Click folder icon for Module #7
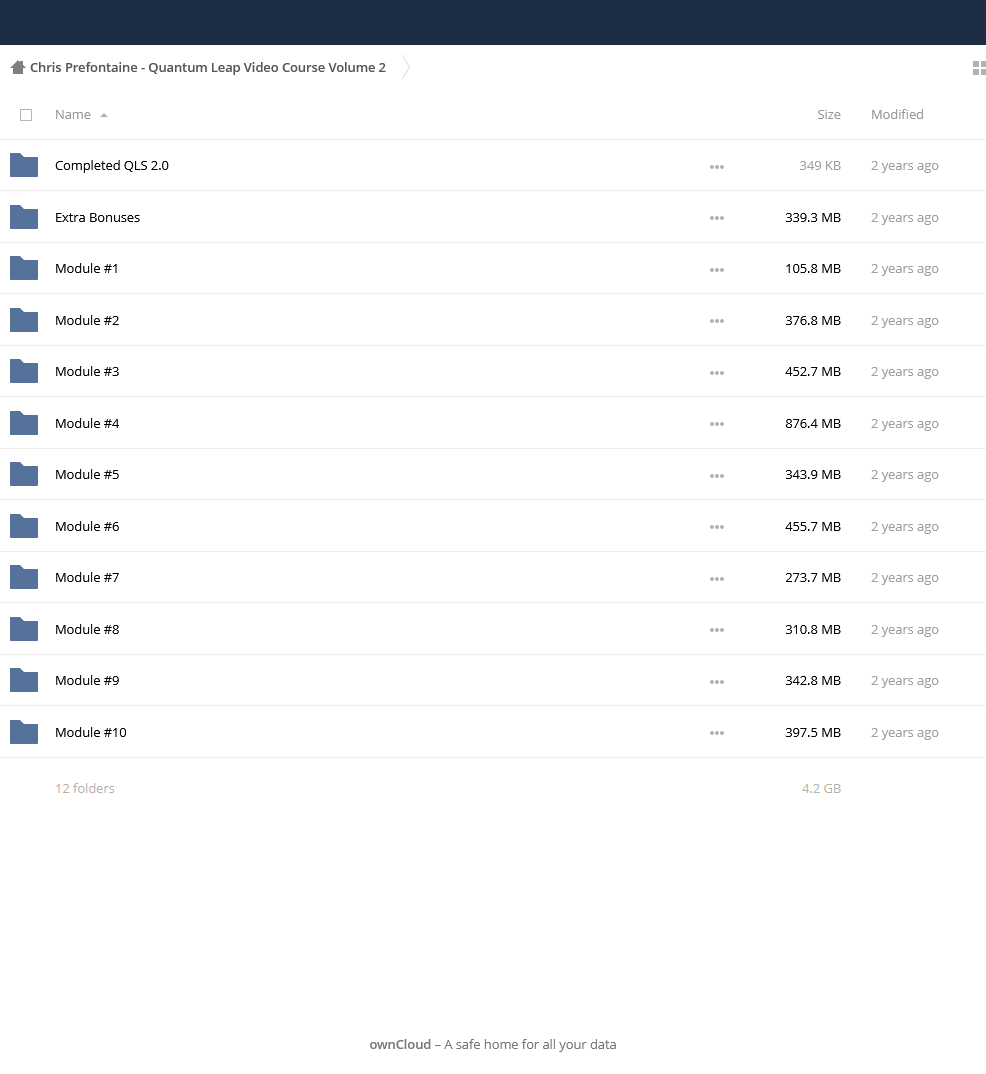This screenshot has width=986, height=1074. [x=24, y=577]
